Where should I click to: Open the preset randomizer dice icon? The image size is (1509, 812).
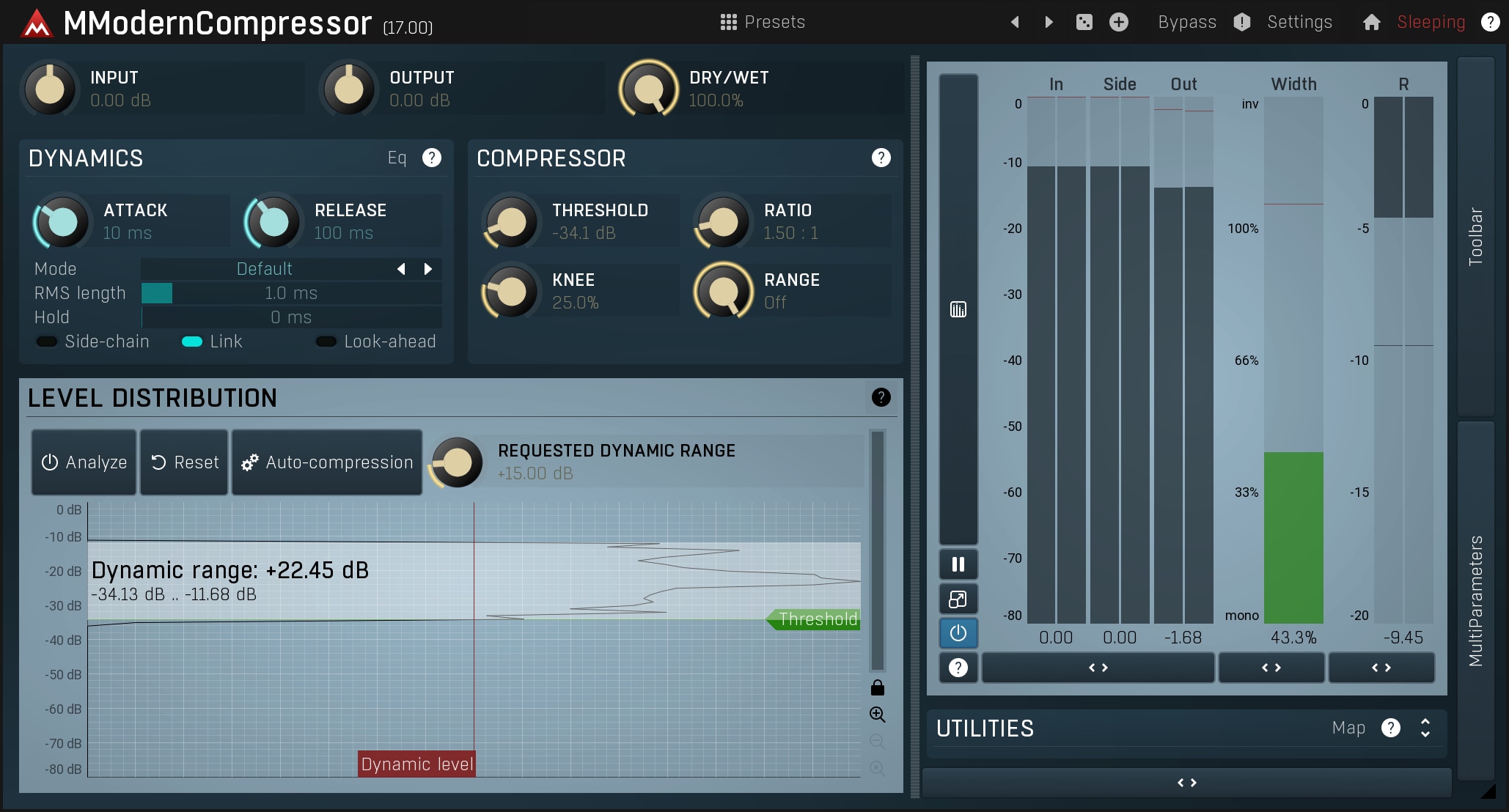coord(1084,22)
